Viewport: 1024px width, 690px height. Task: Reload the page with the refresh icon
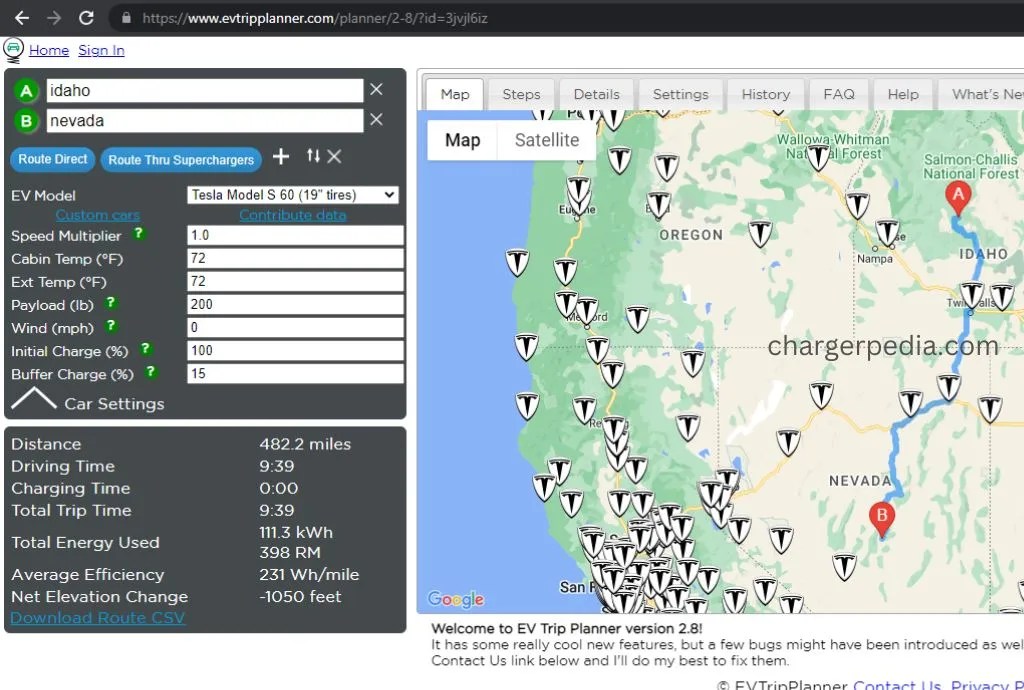(x=88, y=17)
